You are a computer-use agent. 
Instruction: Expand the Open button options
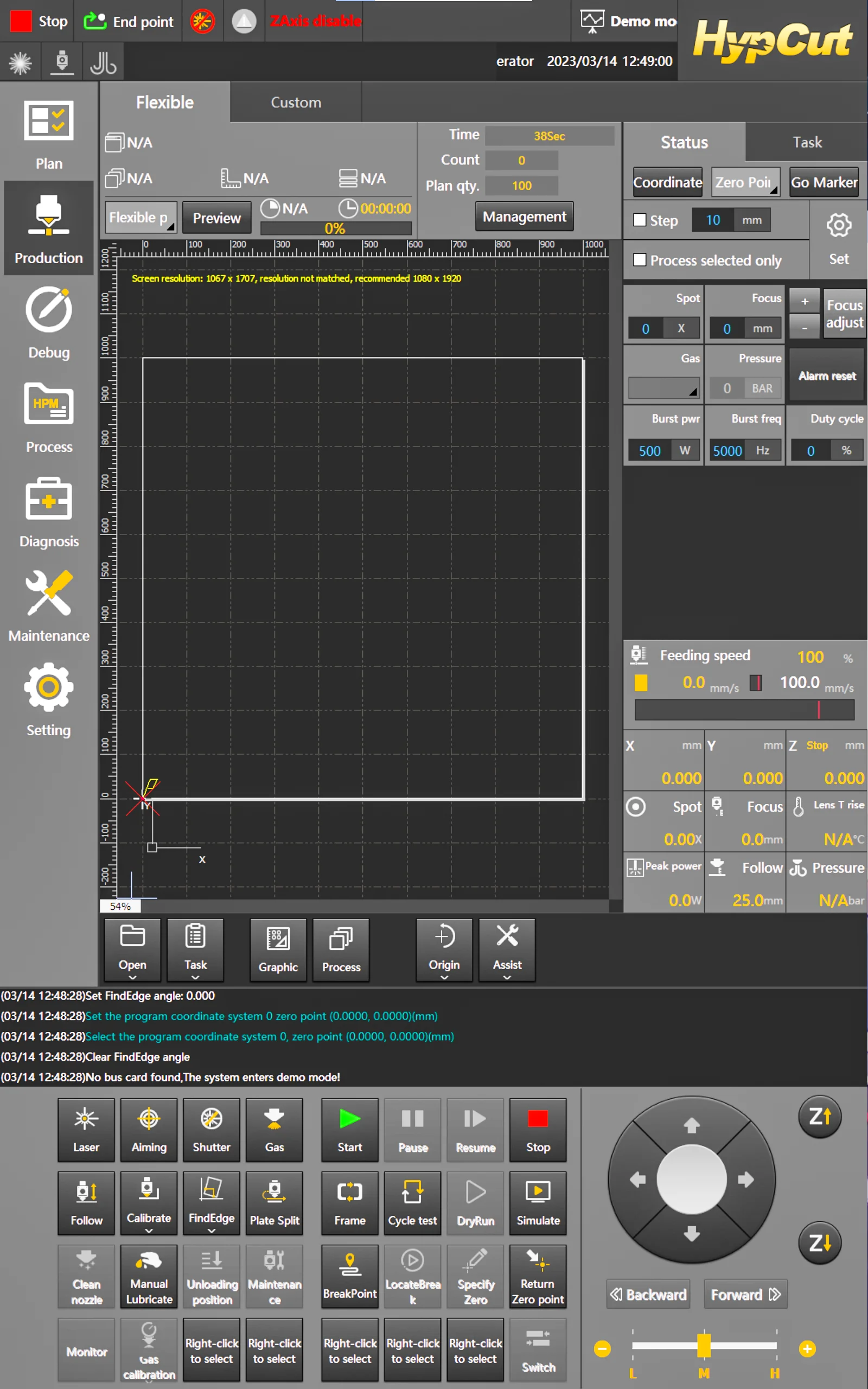tap(132, 978)
